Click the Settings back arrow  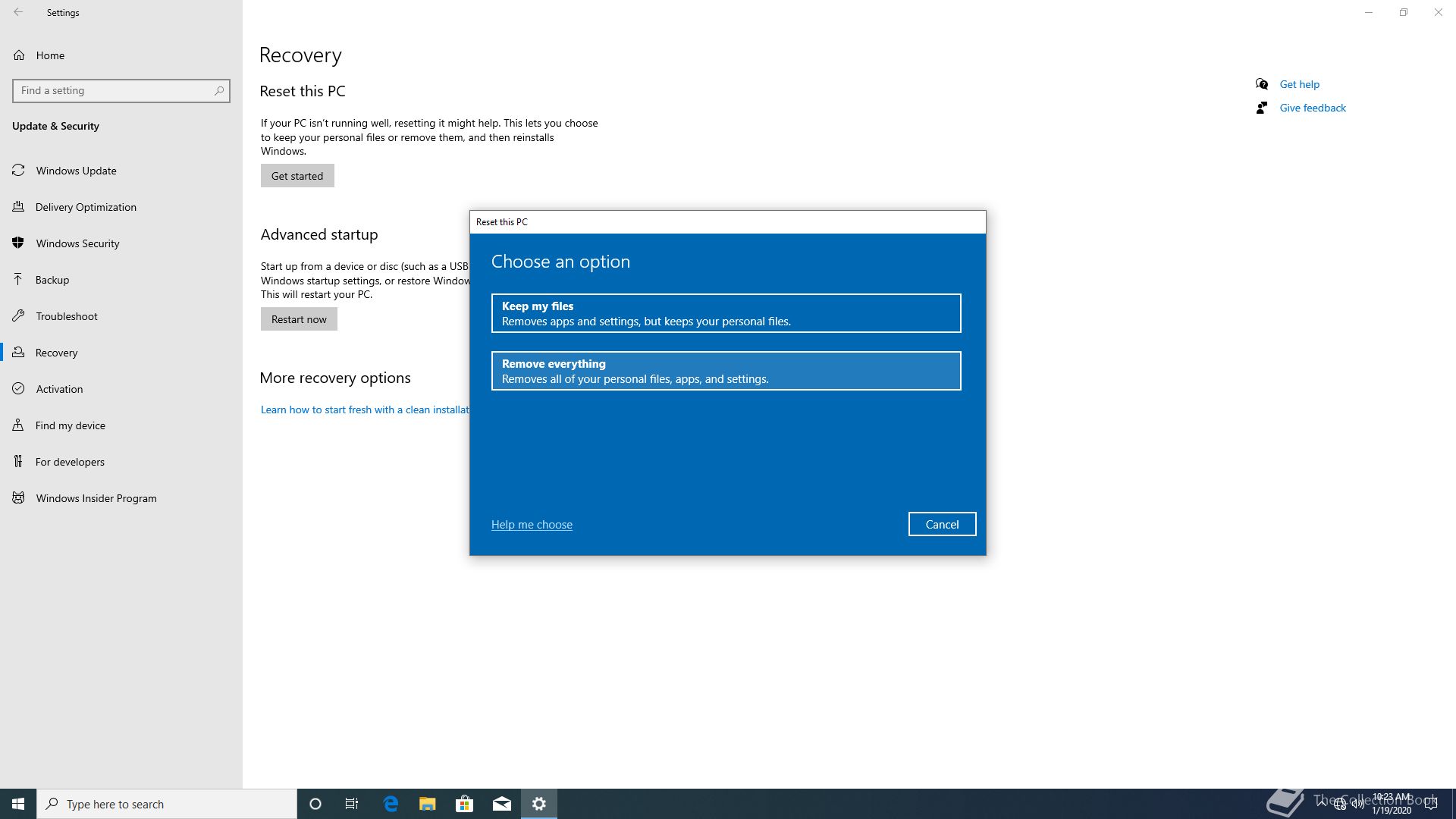click(18, 12)
